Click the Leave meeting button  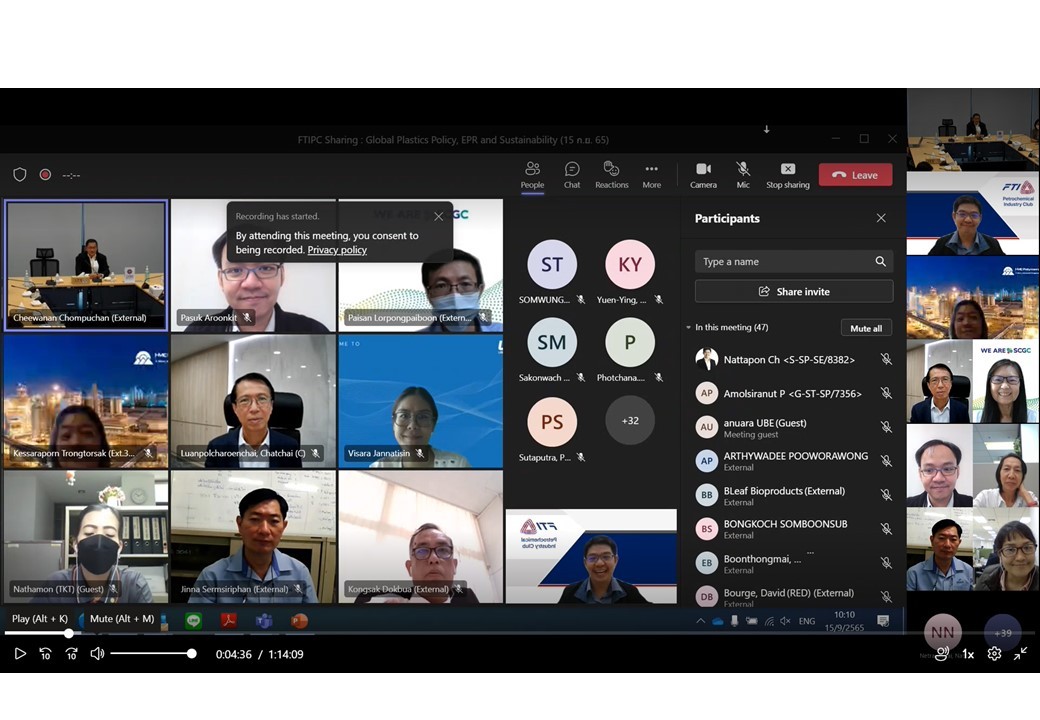[x=855, y=175]
